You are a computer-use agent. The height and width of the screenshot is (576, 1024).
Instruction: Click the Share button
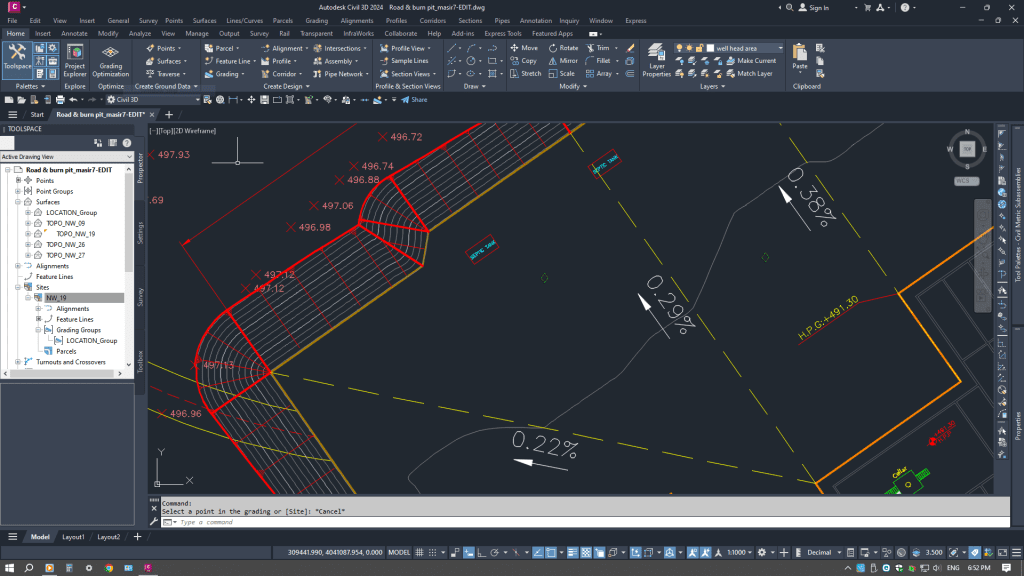[x=414, y=99]
